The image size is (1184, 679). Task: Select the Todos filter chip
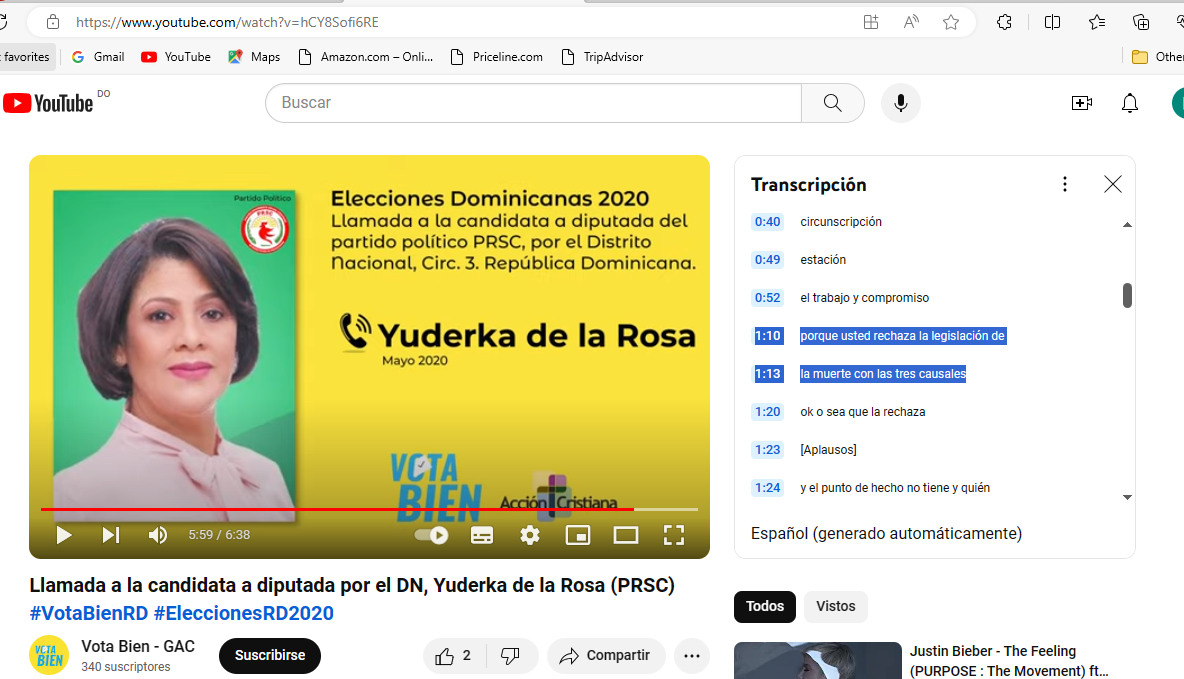(765, 606)
